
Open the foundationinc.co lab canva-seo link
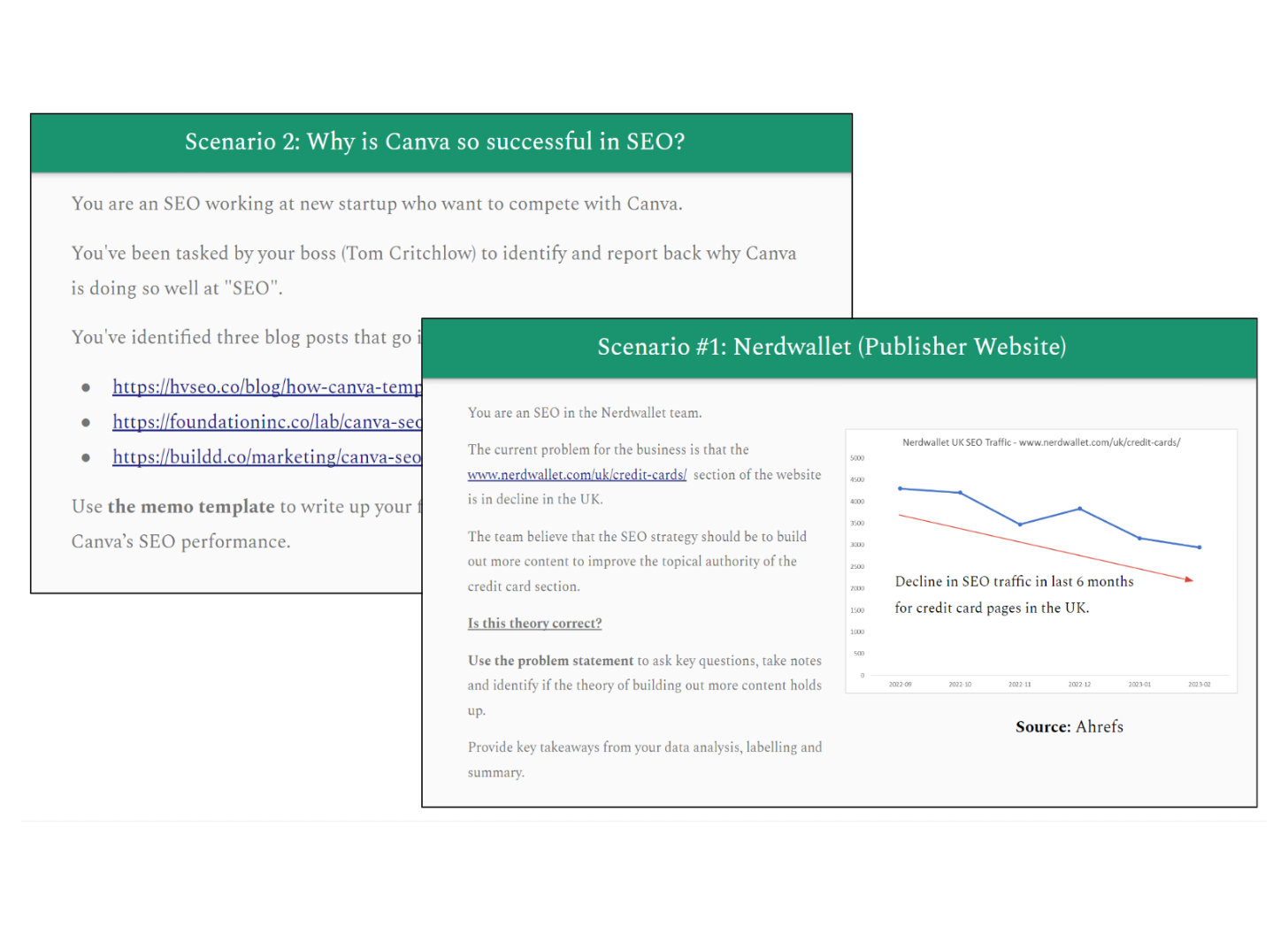click(267, 422)
